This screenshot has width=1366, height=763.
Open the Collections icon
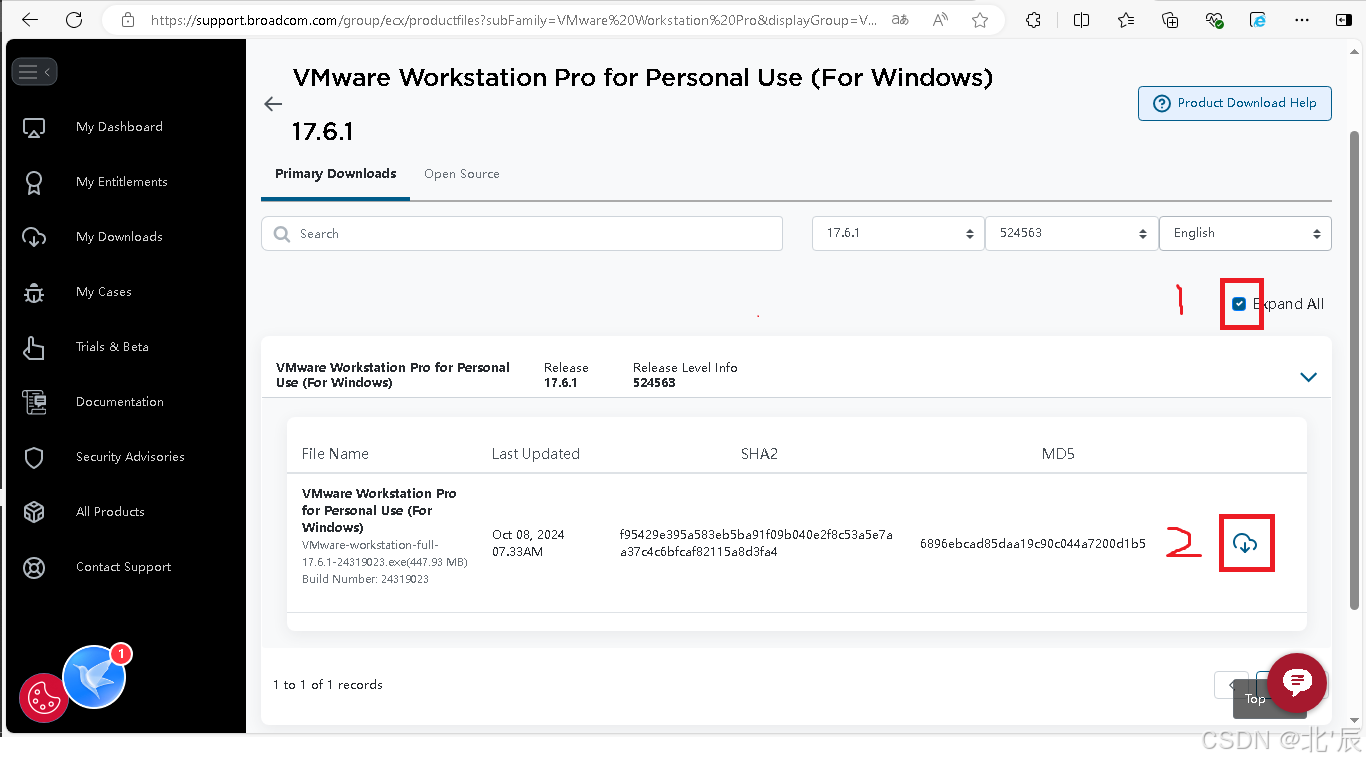(x=1170, y=20)
